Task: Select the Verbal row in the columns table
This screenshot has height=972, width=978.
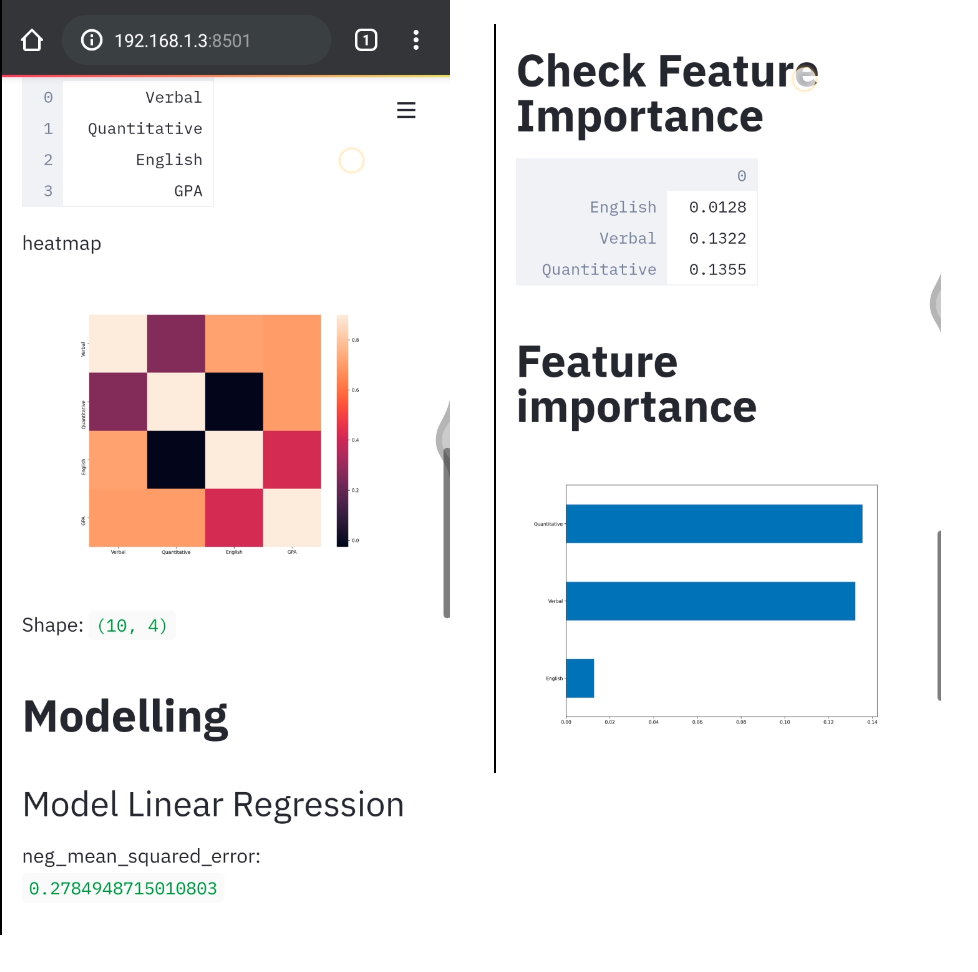Action: (118, 97)
